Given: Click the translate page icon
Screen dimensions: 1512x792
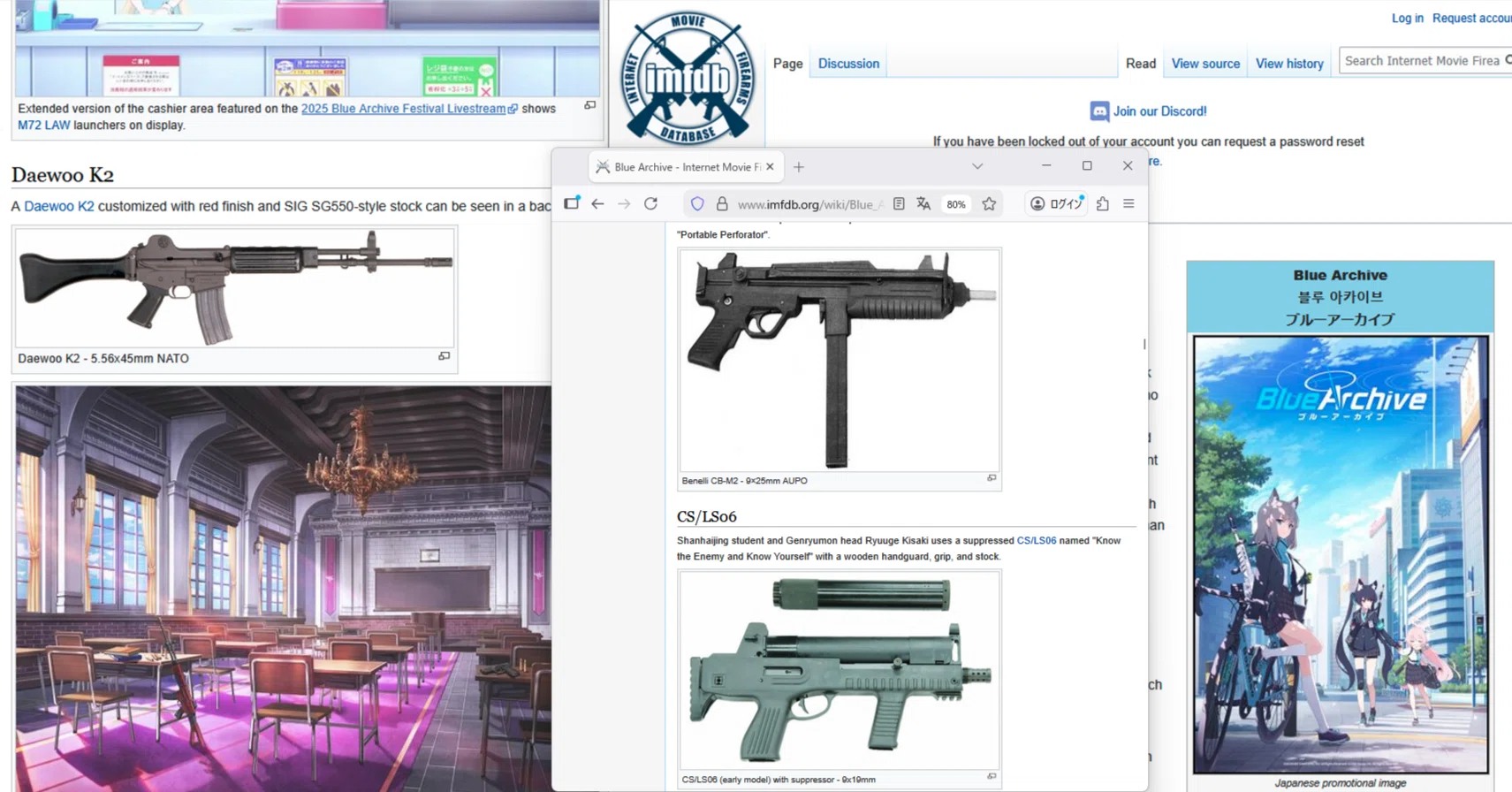Looking at the screenshot, I should tap(923, 204).
